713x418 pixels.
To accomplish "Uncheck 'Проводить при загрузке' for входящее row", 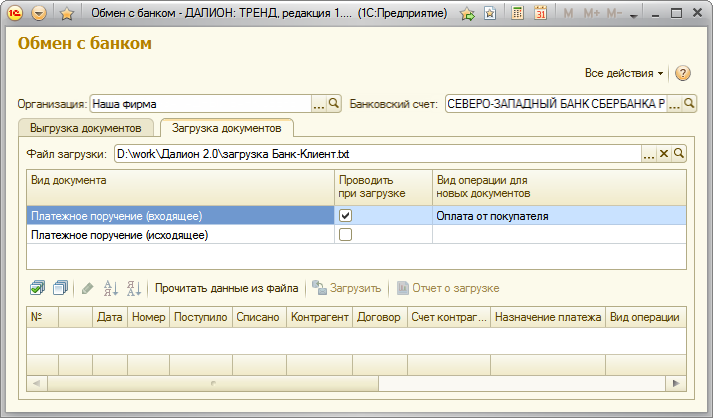I will pyautogui.click(x=346, y=216).
